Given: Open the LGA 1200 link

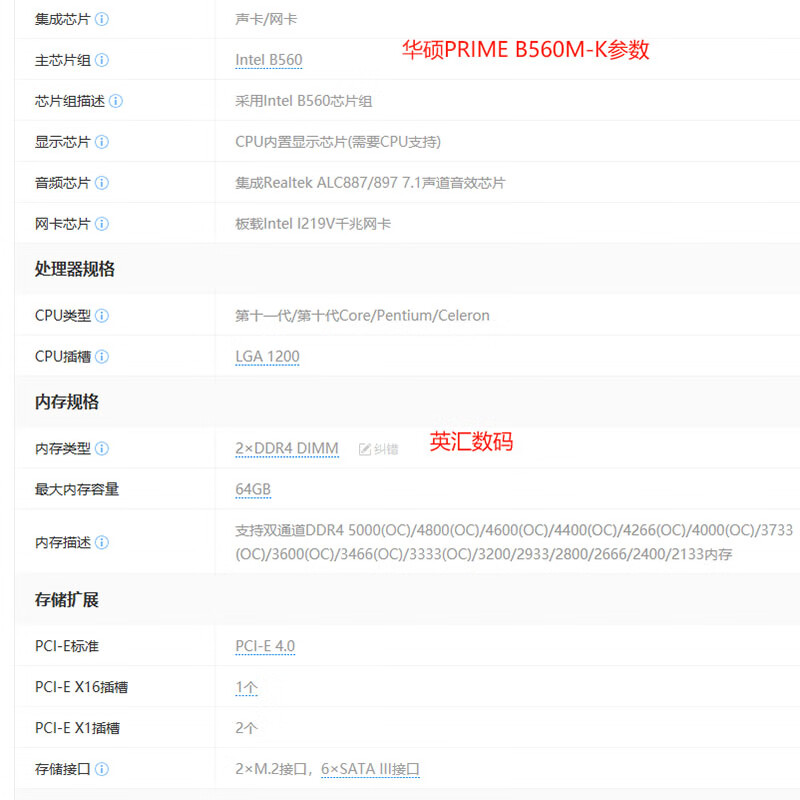Looking at the screenshot, I should [267, 357].
